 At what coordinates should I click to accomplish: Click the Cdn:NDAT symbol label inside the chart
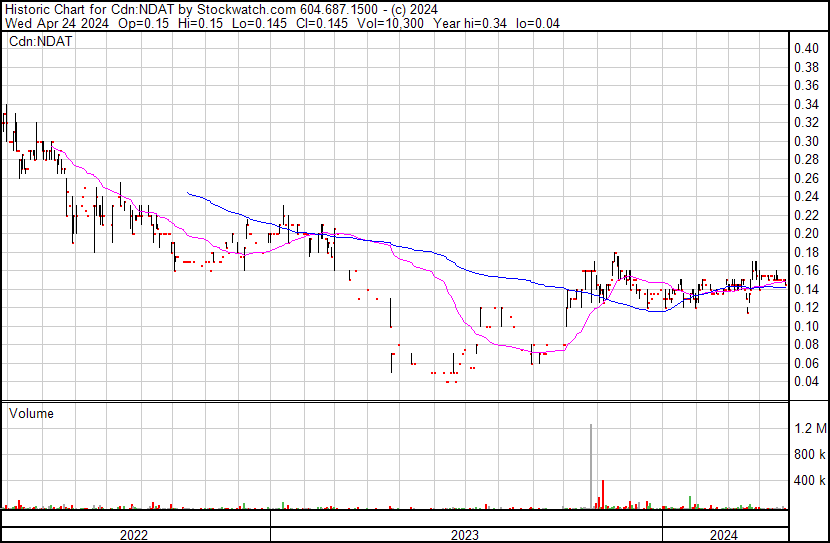click(x=40, y=41)
